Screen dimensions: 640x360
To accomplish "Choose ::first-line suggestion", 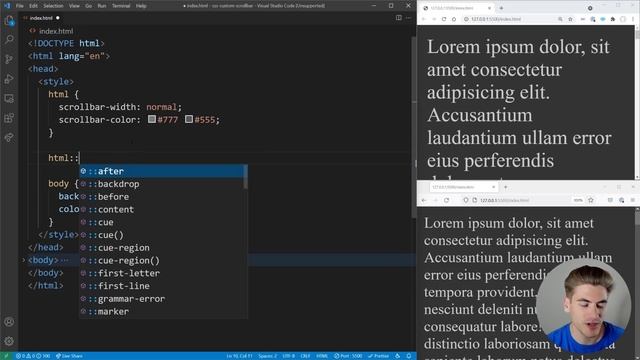I will [162, 286].
